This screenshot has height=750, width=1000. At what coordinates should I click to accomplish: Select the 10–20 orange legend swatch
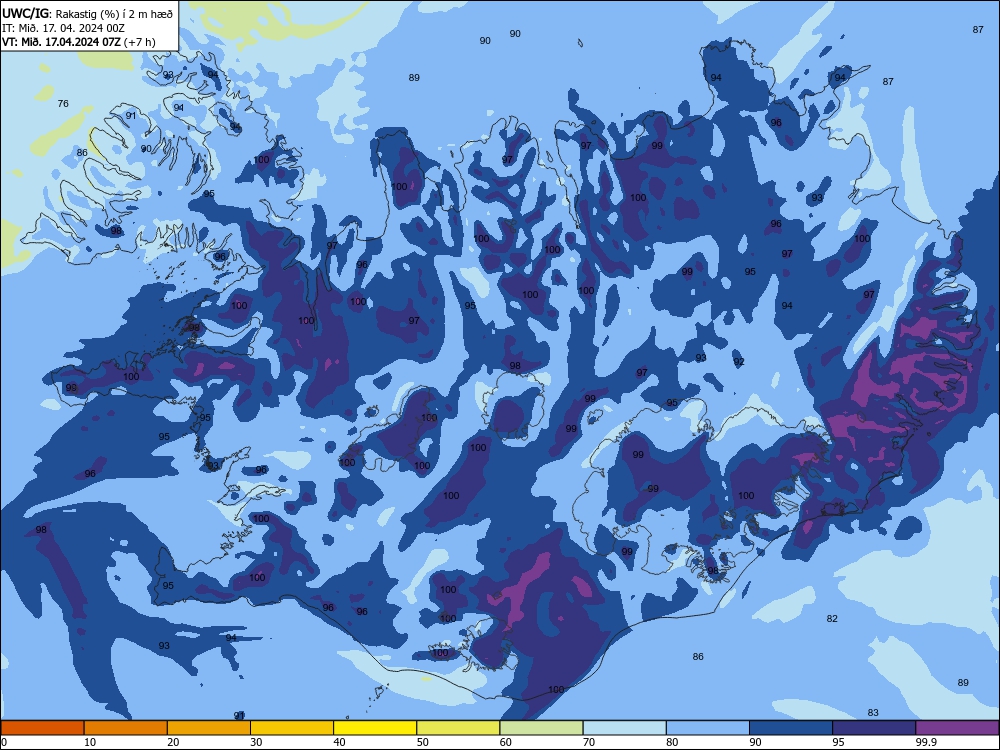(x=126, y=728)
